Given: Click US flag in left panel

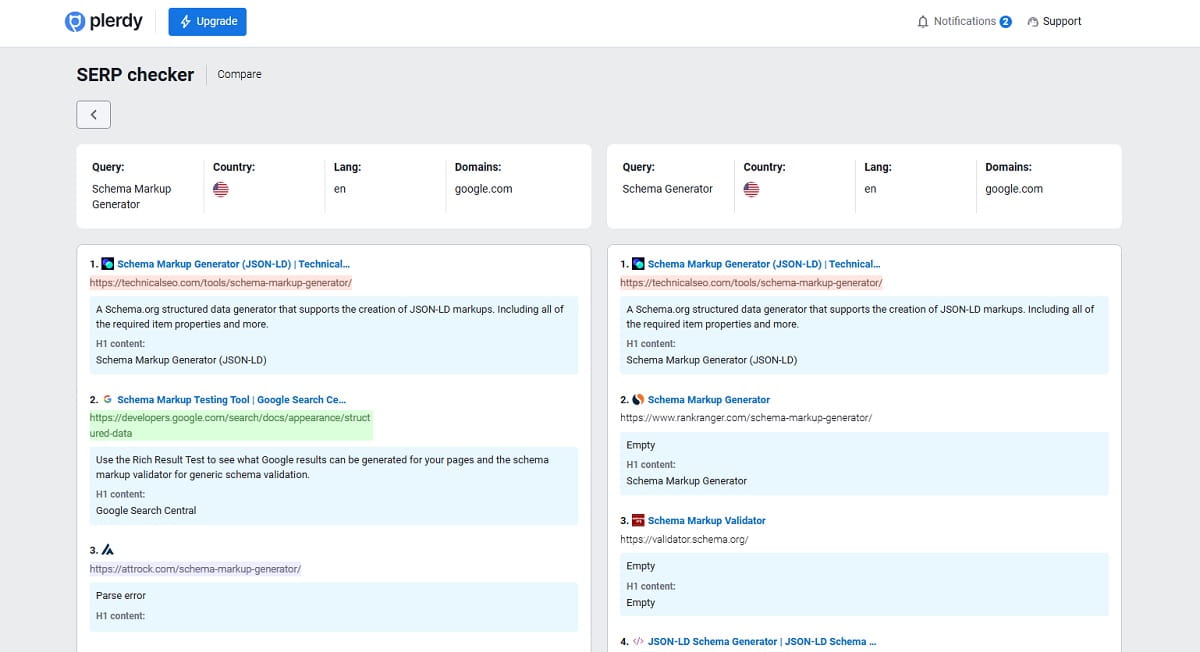Looking at the screenshot, I should (221, 189).
